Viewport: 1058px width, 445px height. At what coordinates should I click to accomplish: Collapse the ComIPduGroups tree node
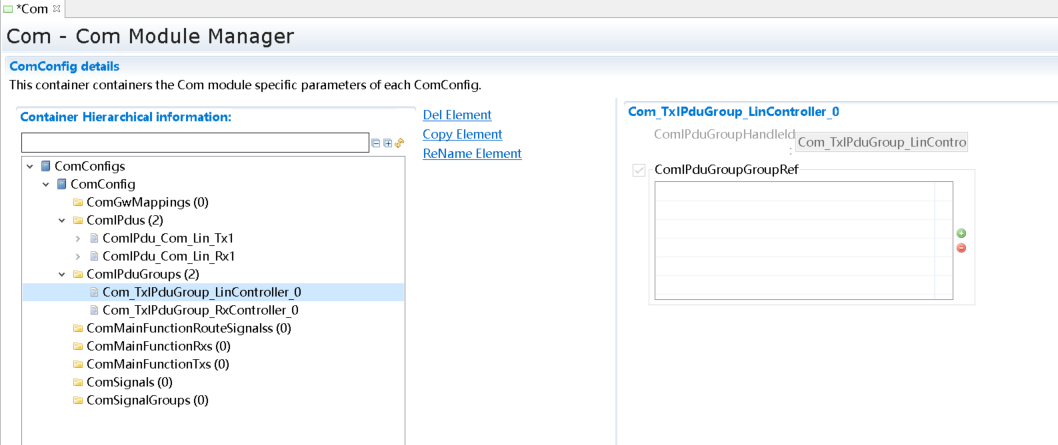coord(62,274)
